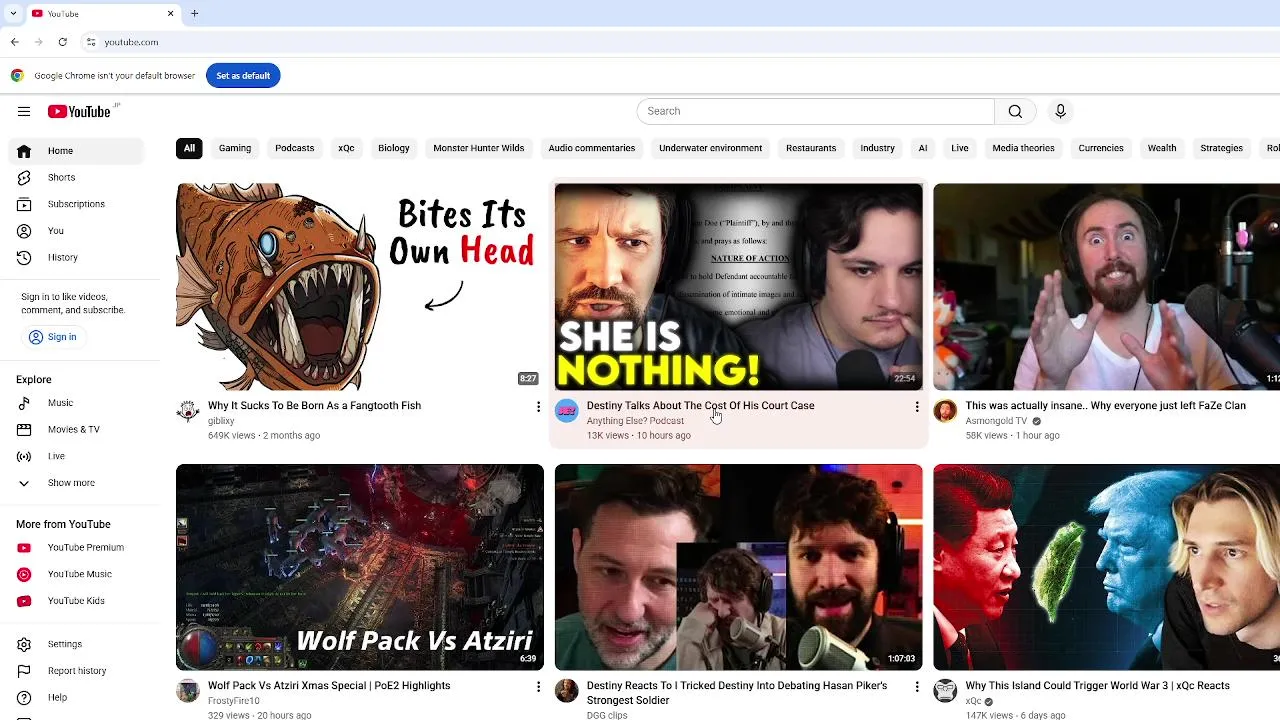
Task: Select the Media theories chip
Action: click(1023, 148)
